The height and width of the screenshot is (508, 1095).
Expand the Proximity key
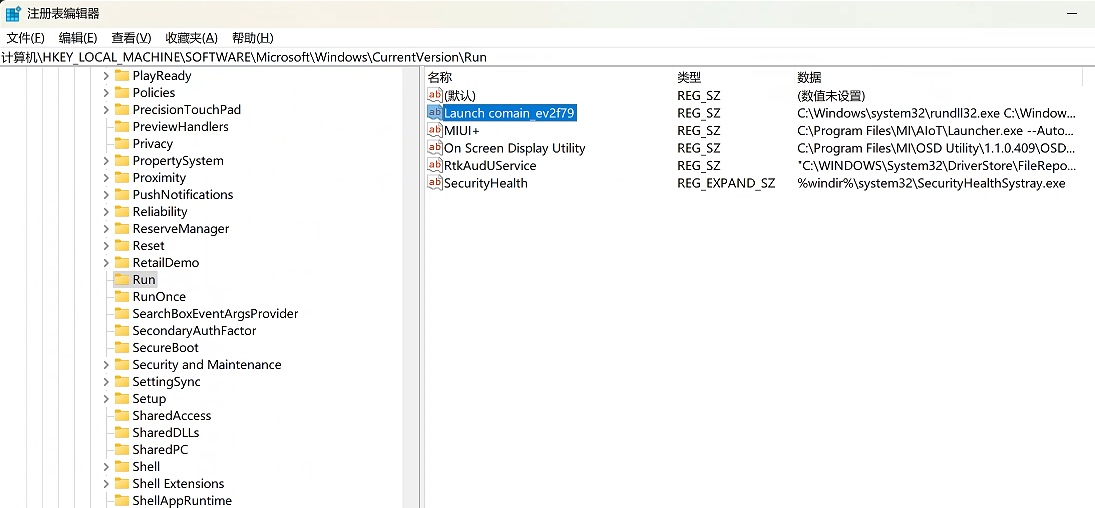click(x=106, y=177)
